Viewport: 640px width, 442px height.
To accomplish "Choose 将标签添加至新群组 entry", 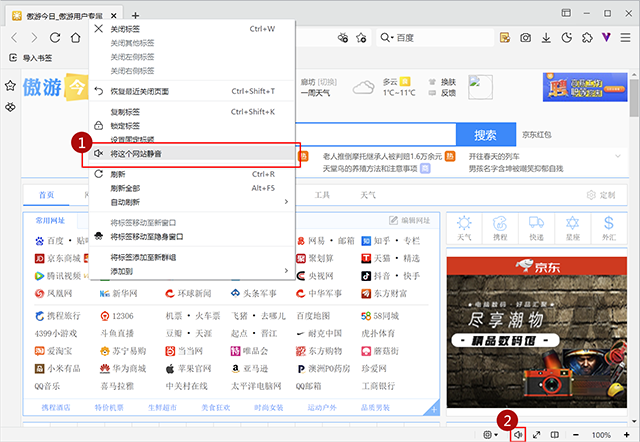I will point(192,257).
